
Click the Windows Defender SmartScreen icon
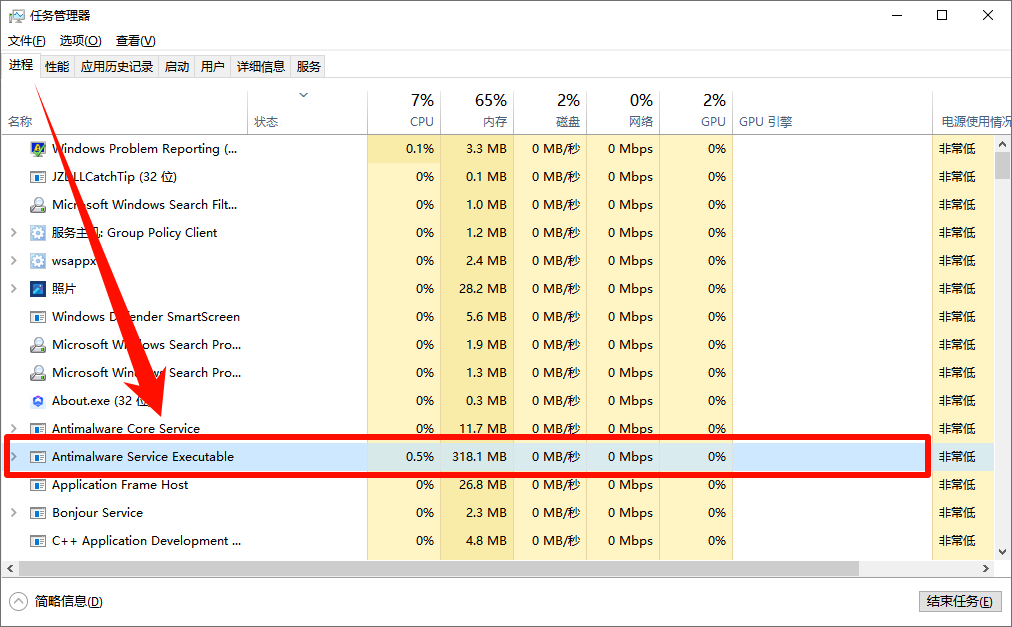(37, 316)
